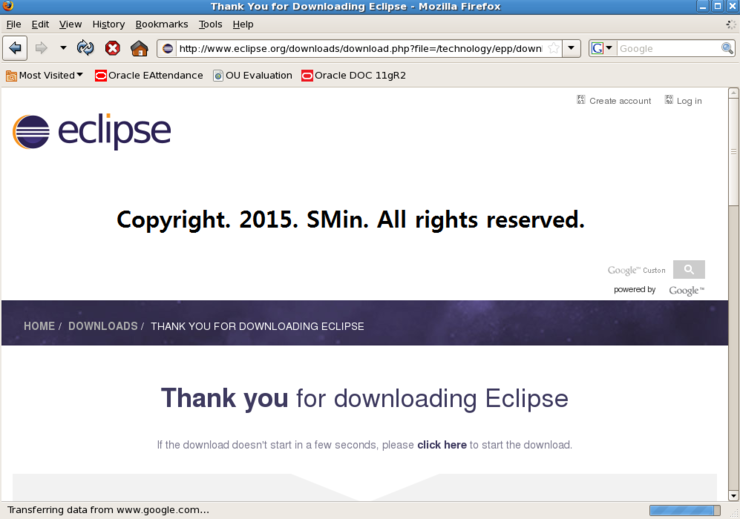Screen dimensions: 740x519
Task: Click the page loading progress bar
Action: pos(685,510)
